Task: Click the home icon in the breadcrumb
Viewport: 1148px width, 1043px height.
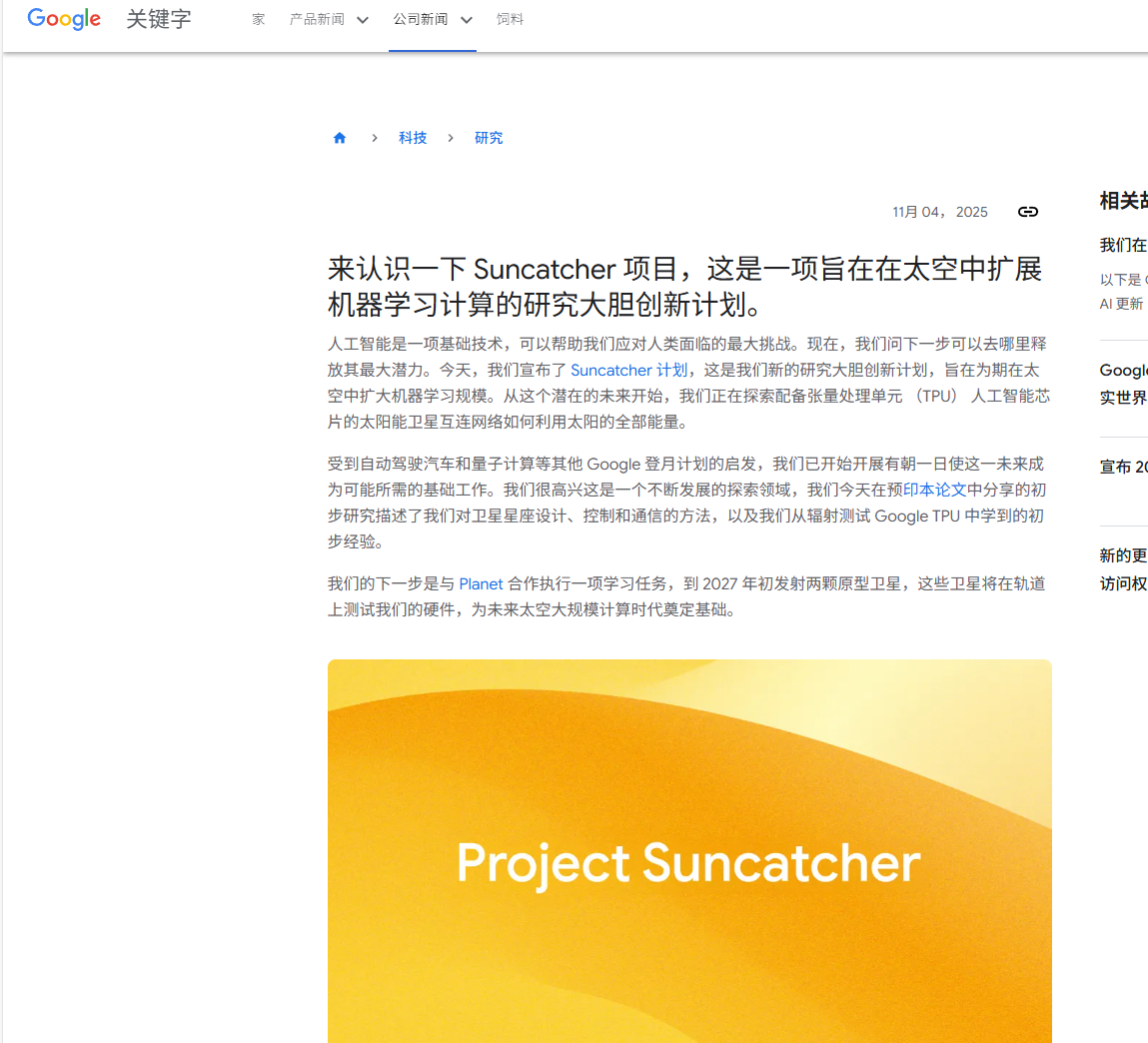Action: [339, 138]
